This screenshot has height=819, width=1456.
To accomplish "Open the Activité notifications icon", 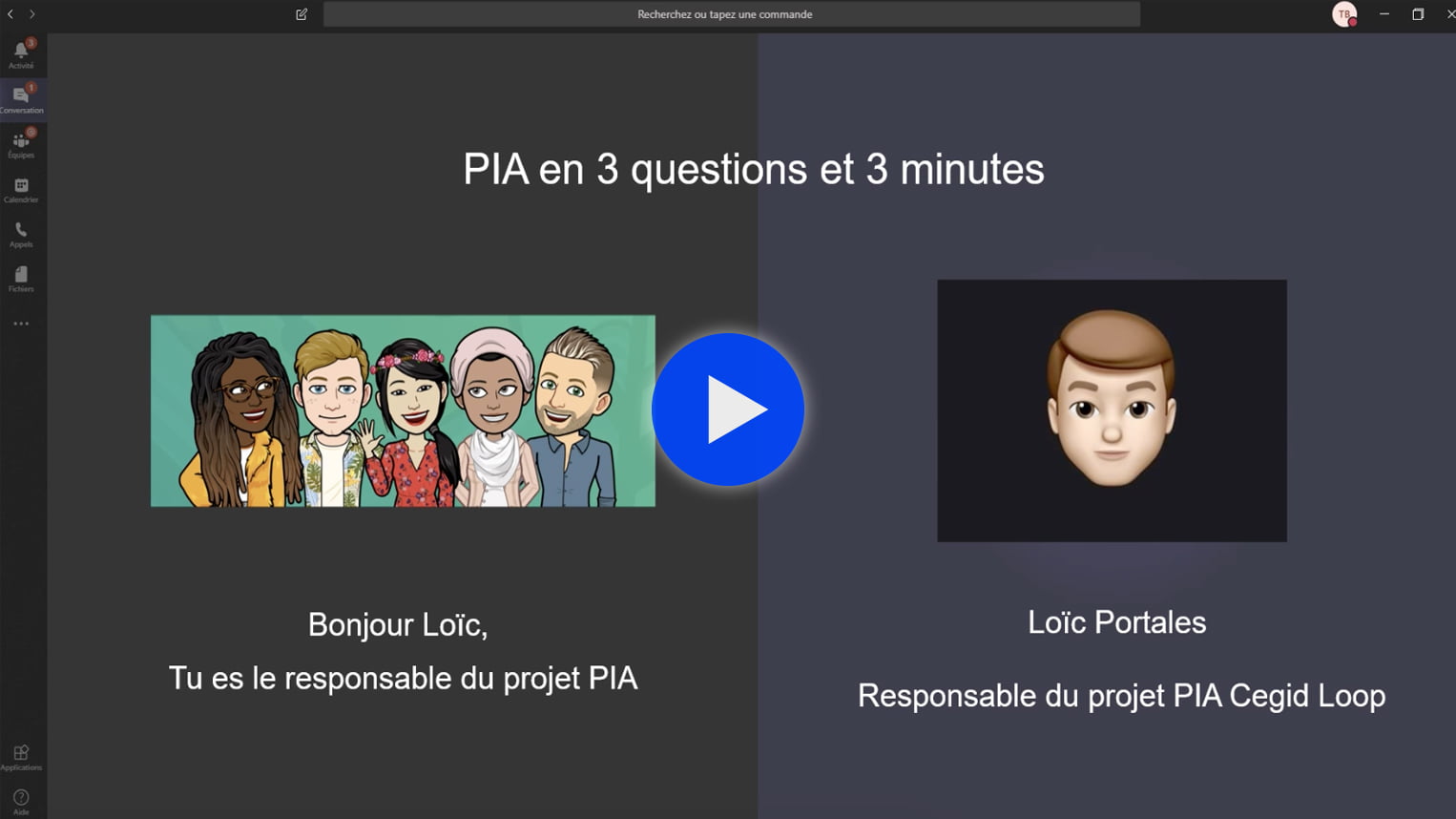I will pyautogui.click(x=21, y=54).
